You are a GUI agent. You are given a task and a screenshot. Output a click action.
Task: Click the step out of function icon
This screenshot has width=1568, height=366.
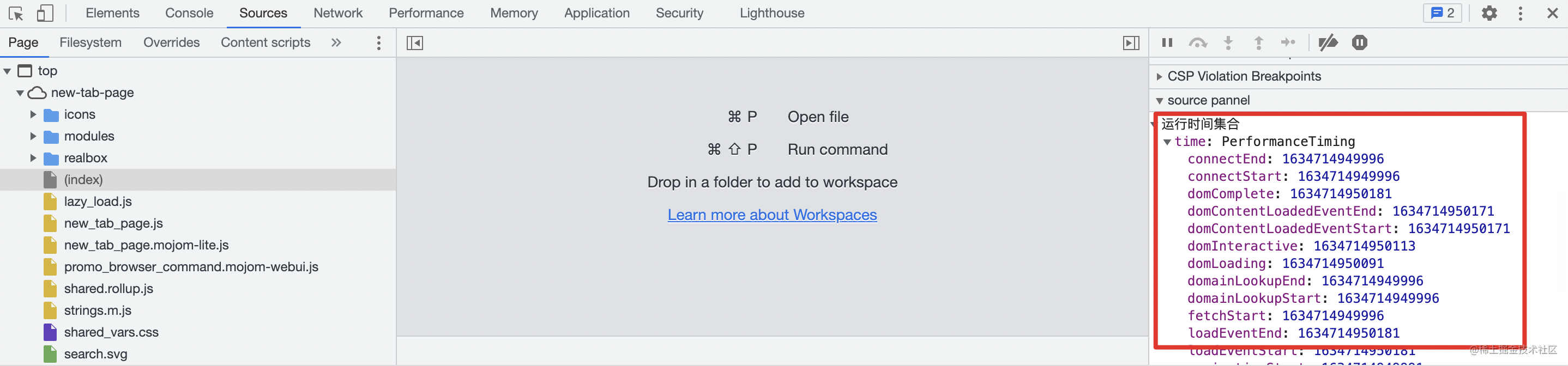[1259, 43]
